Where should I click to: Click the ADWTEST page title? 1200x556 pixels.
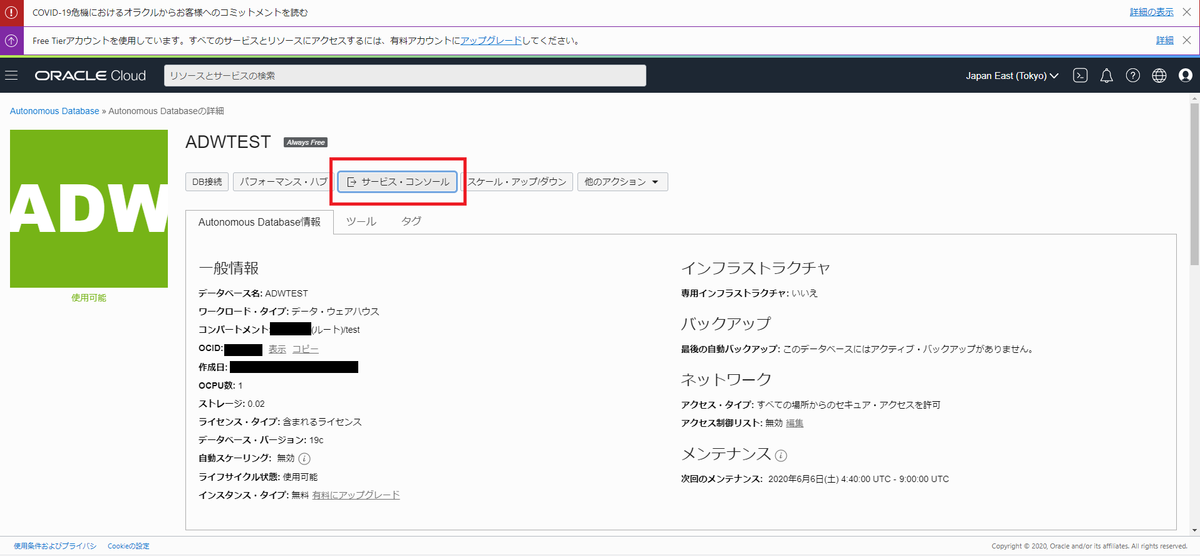click(228, 142)
